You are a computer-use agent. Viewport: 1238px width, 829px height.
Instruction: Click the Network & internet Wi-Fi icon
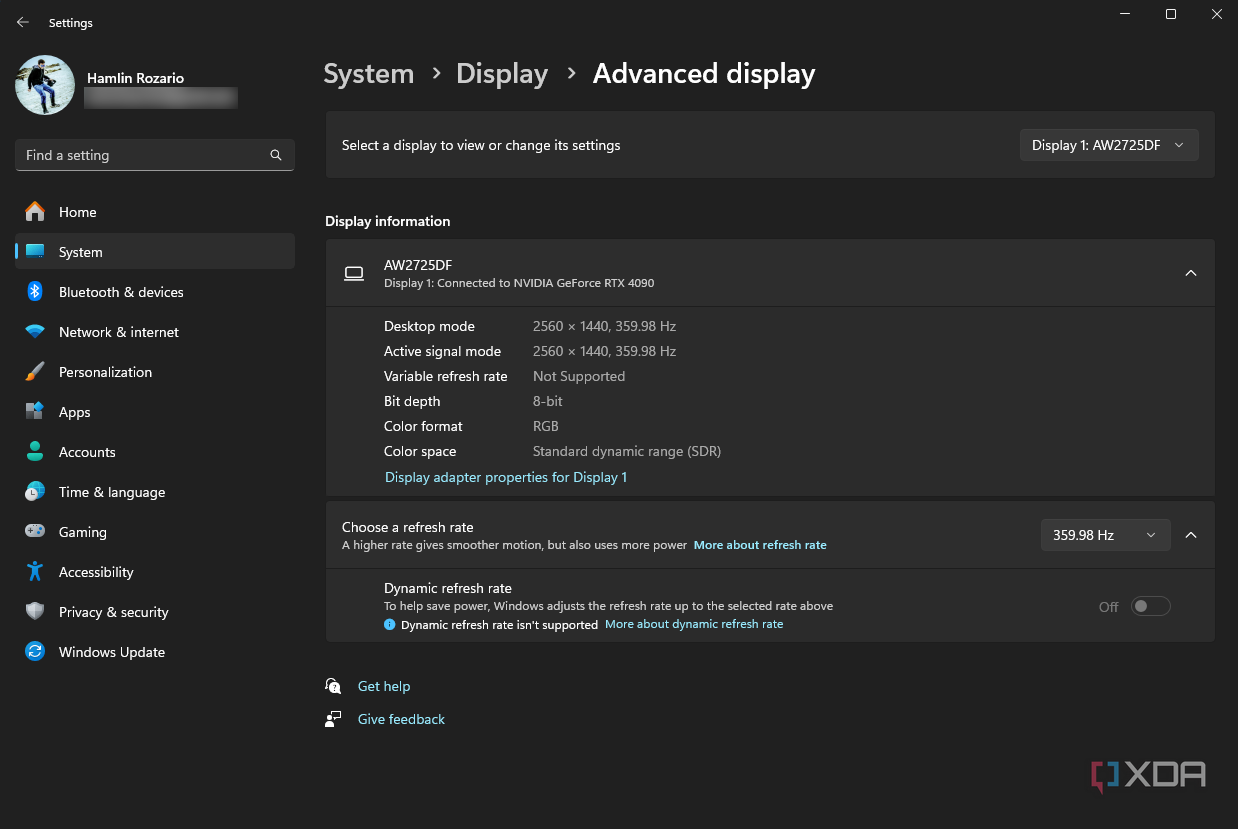pyautogui.click(x=35, y=332)
